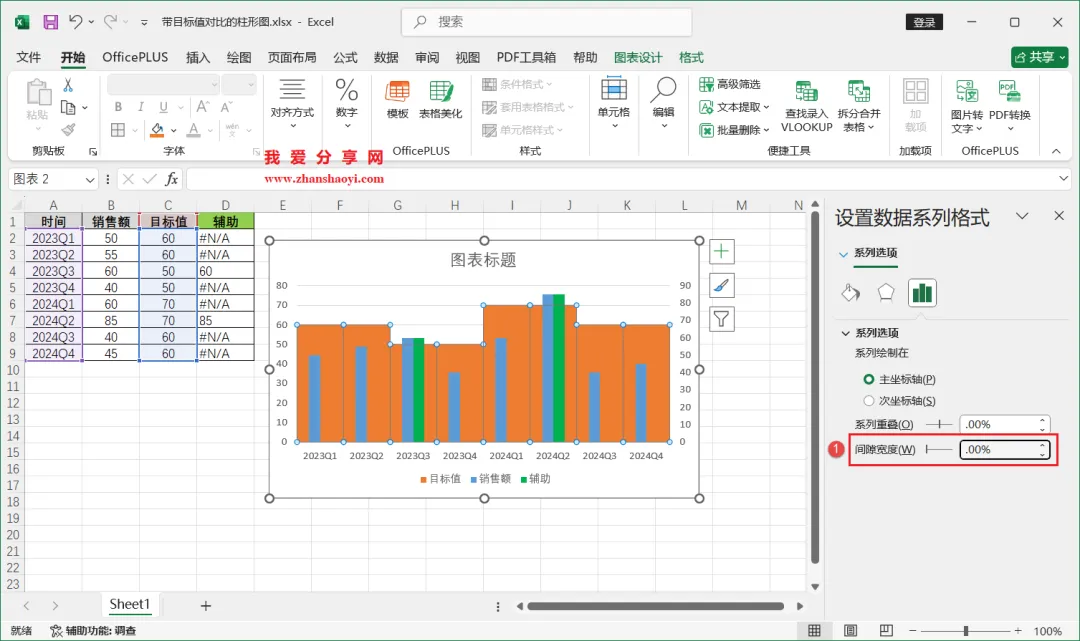
Task: Switch to the 格式 tab
Action: pos(691,57)
